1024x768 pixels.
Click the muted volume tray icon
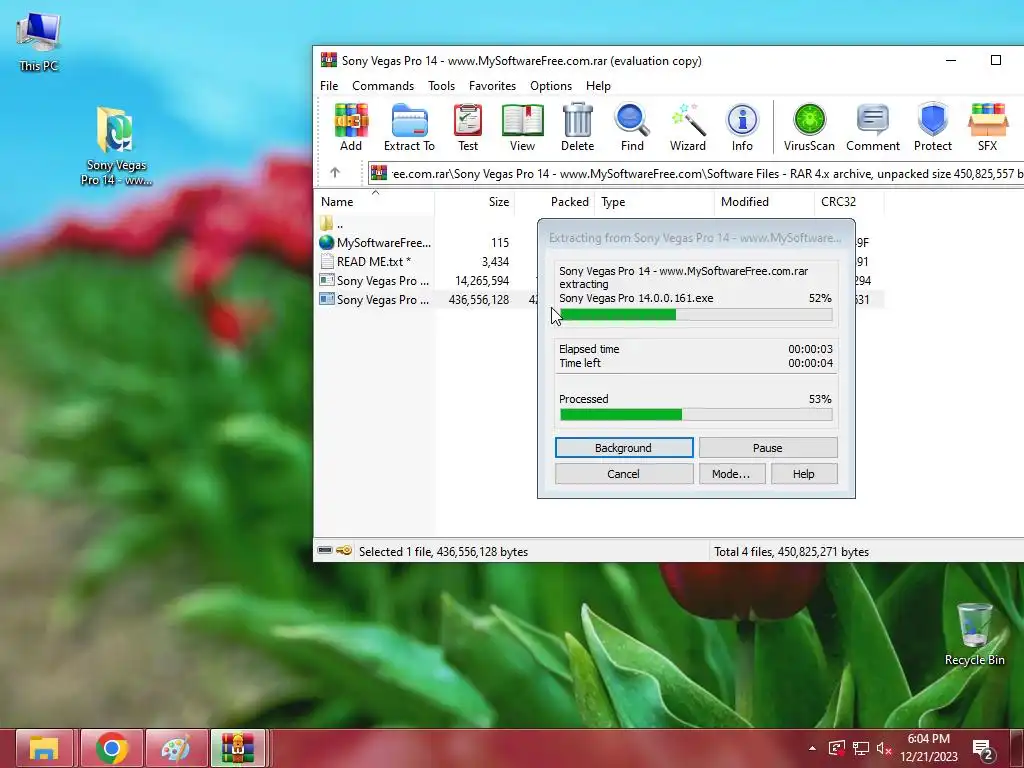coord(884,748)
